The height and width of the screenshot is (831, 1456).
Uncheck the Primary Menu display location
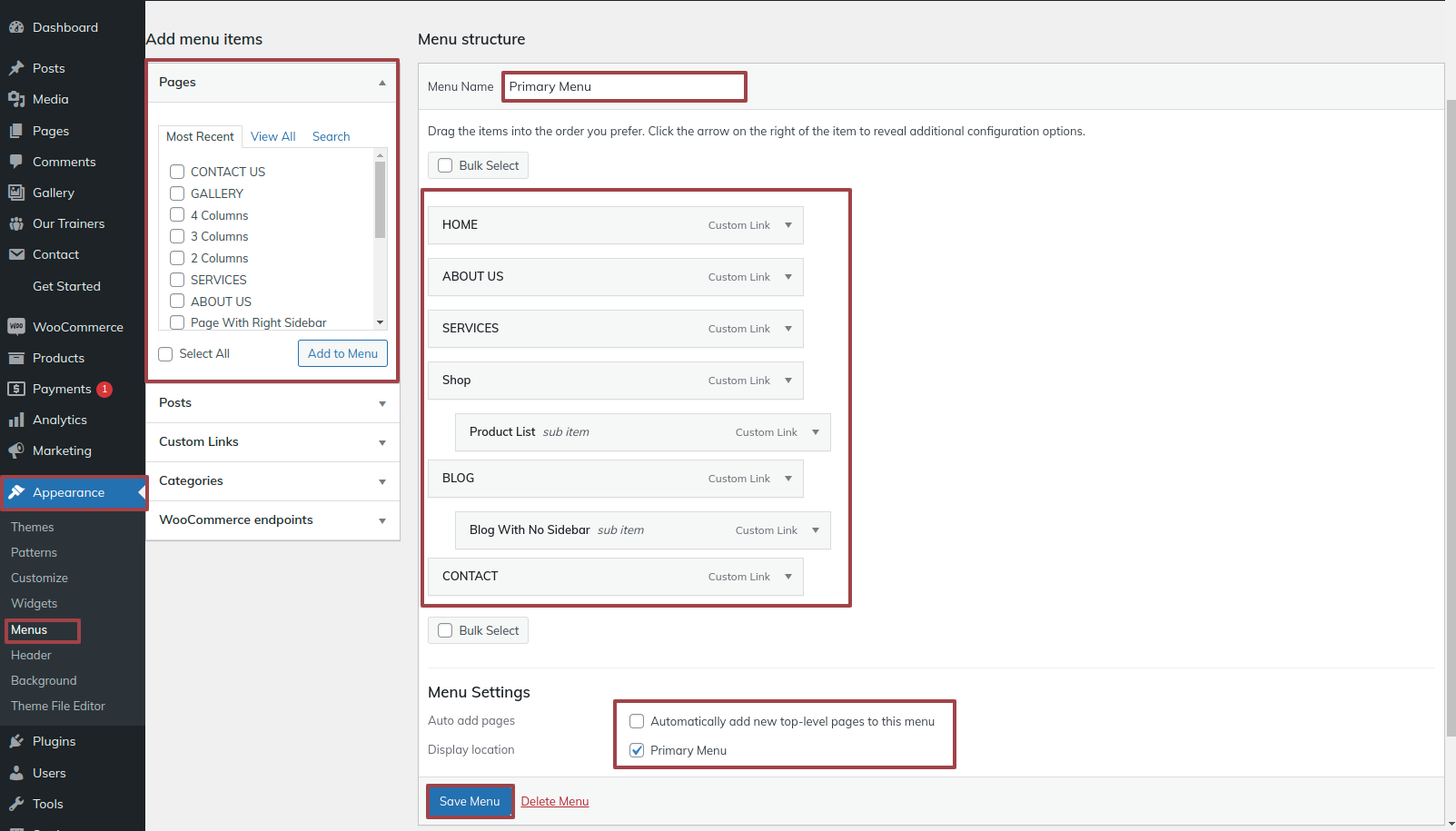tap(637, 750)
